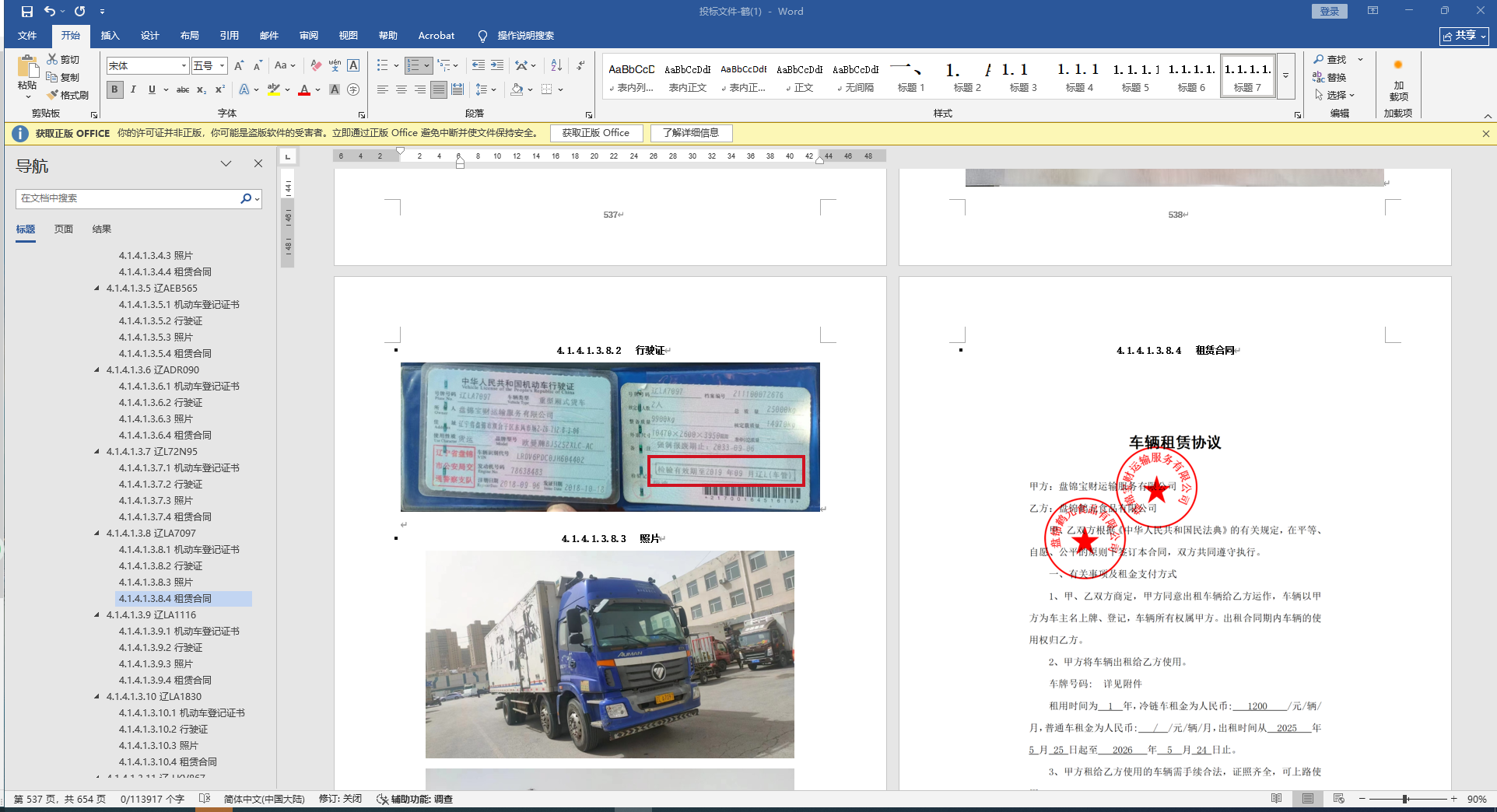Open the font size dropdown (五号)
Screen dimensions: 1497x812
[x=222, y=66]
